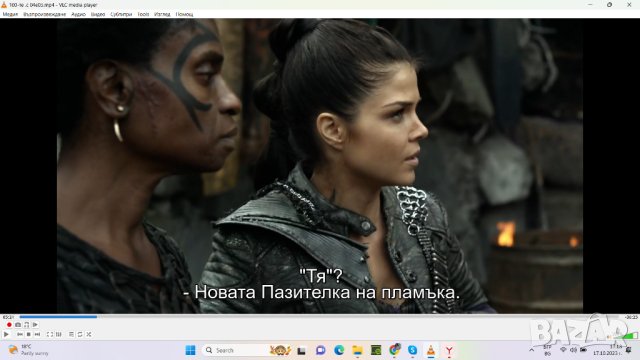Click the elapsed time label

click(x=8, y=317)
